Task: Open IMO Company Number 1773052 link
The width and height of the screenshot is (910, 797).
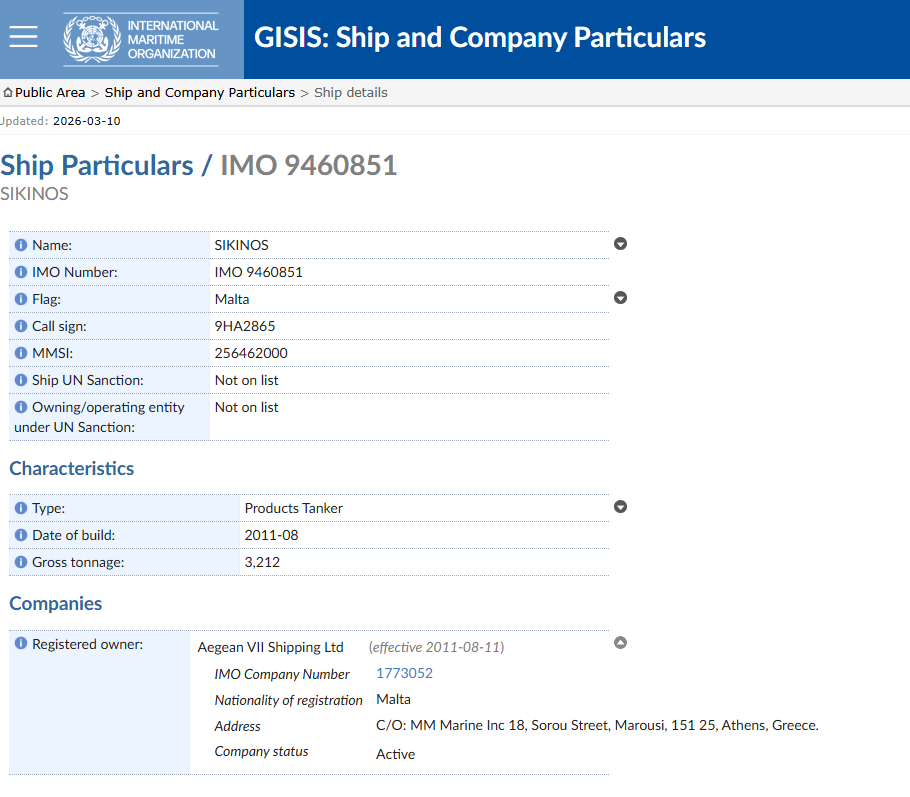Action: pyautogui.click(x=404, y=673)
